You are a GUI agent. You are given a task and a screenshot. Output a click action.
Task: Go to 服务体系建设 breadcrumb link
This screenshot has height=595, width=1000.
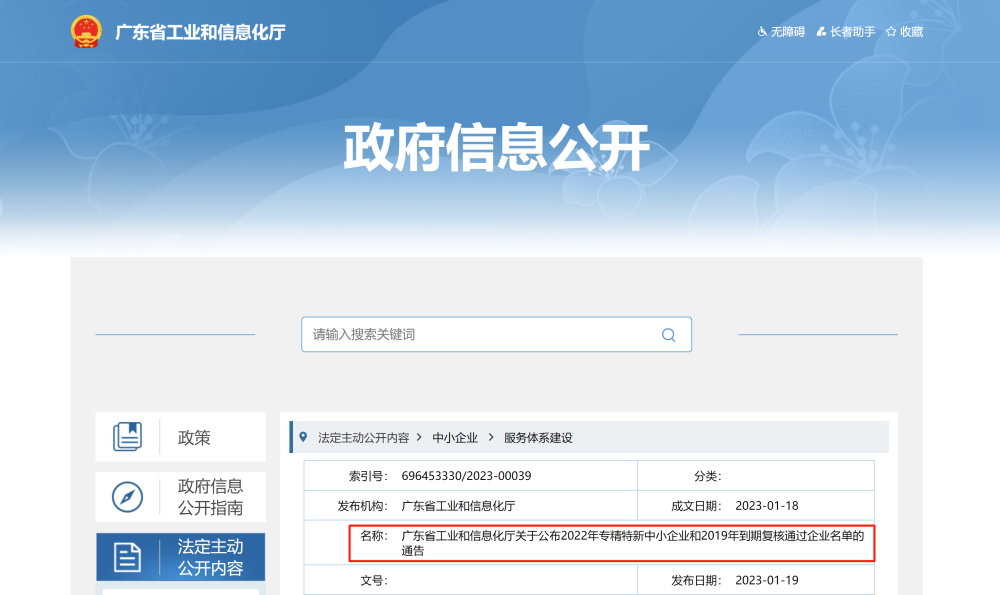[x=538, y=437]
